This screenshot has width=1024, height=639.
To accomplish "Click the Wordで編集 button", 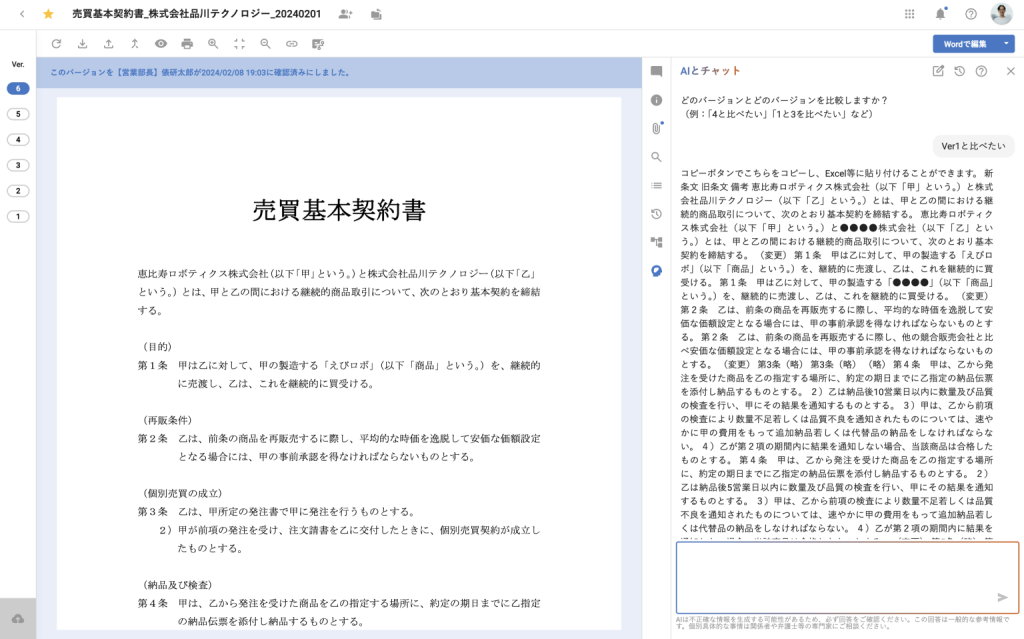I will point(965,44).
